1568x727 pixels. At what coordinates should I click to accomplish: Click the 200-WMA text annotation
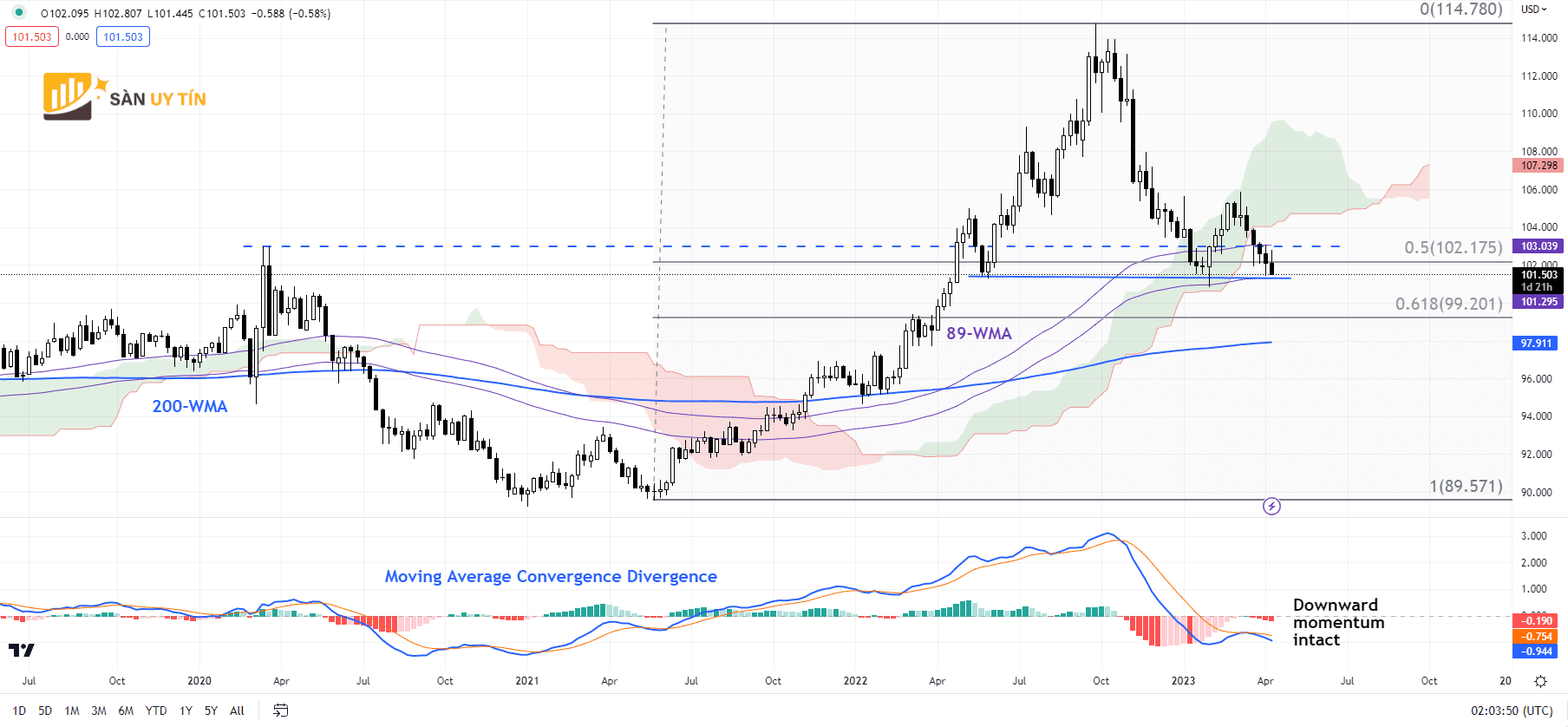(190, 406)
